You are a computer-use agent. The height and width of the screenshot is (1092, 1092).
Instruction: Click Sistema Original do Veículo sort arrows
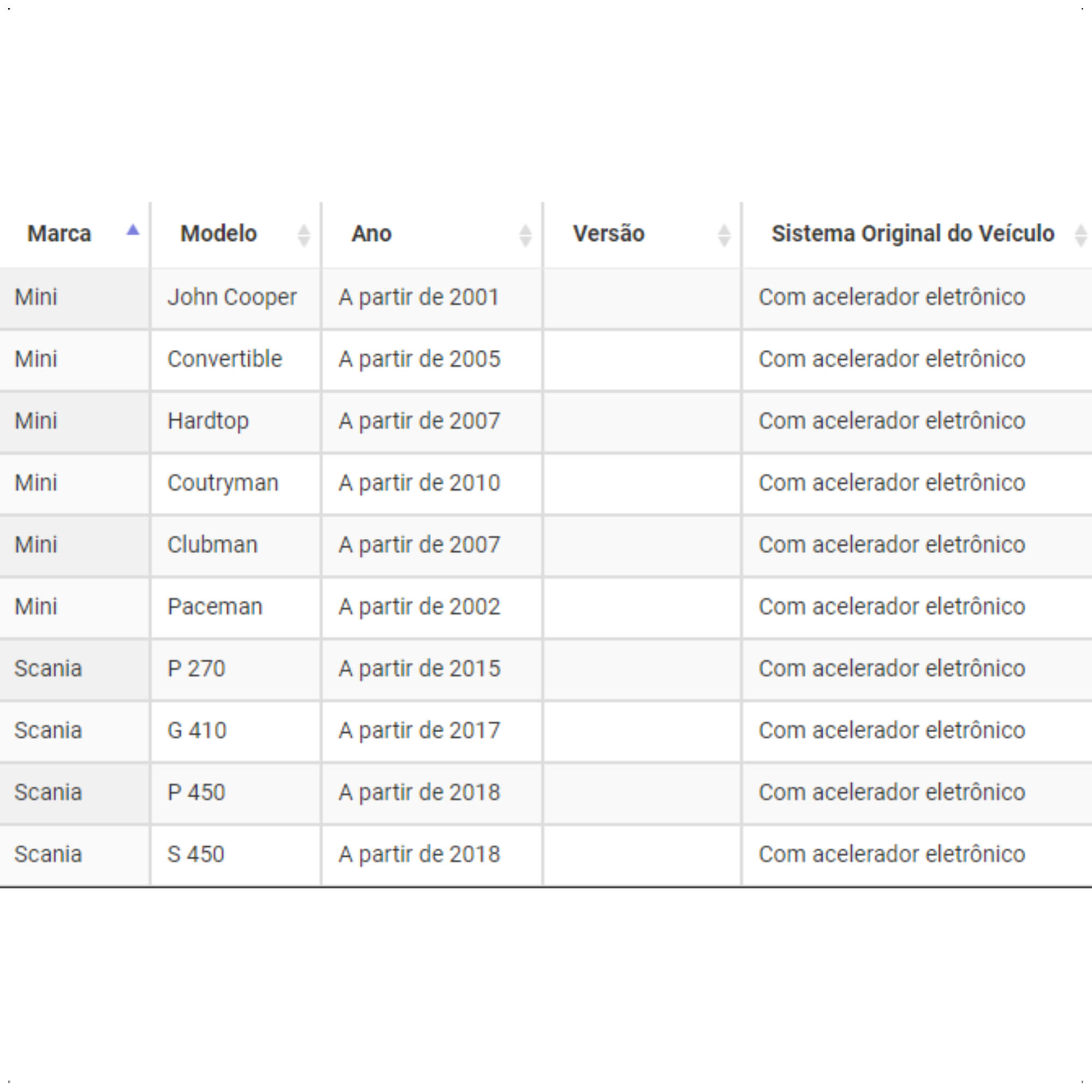coord(1080,236)
